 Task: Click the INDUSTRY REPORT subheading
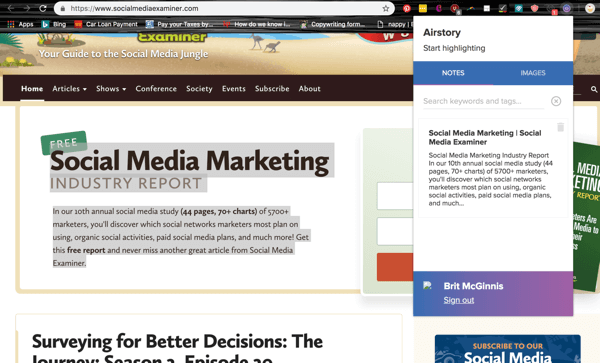click(x=126, y=183)
